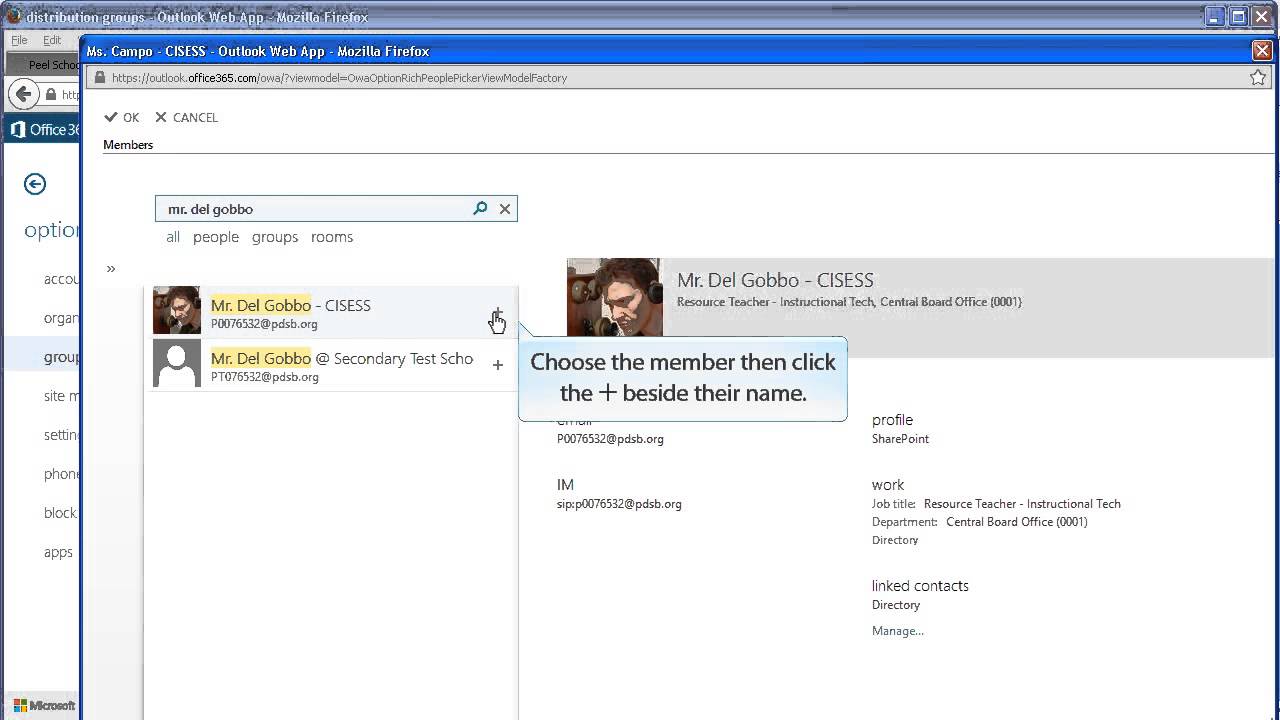Click the Firefox back navigation button
The width and height of the screenshot is (1280, 720).
[23, 95]
